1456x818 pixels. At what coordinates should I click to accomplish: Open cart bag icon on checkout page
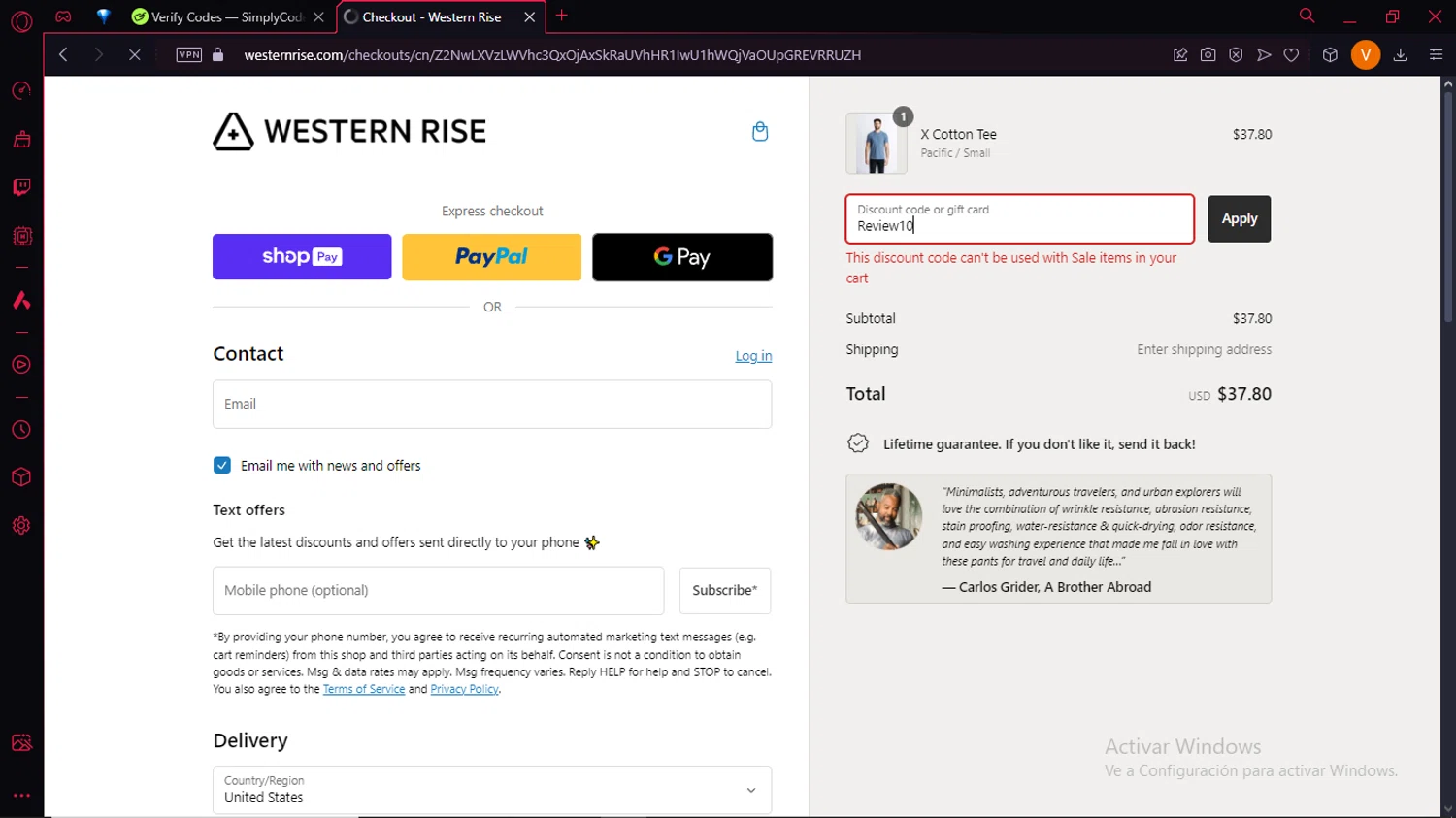[760, 131]
